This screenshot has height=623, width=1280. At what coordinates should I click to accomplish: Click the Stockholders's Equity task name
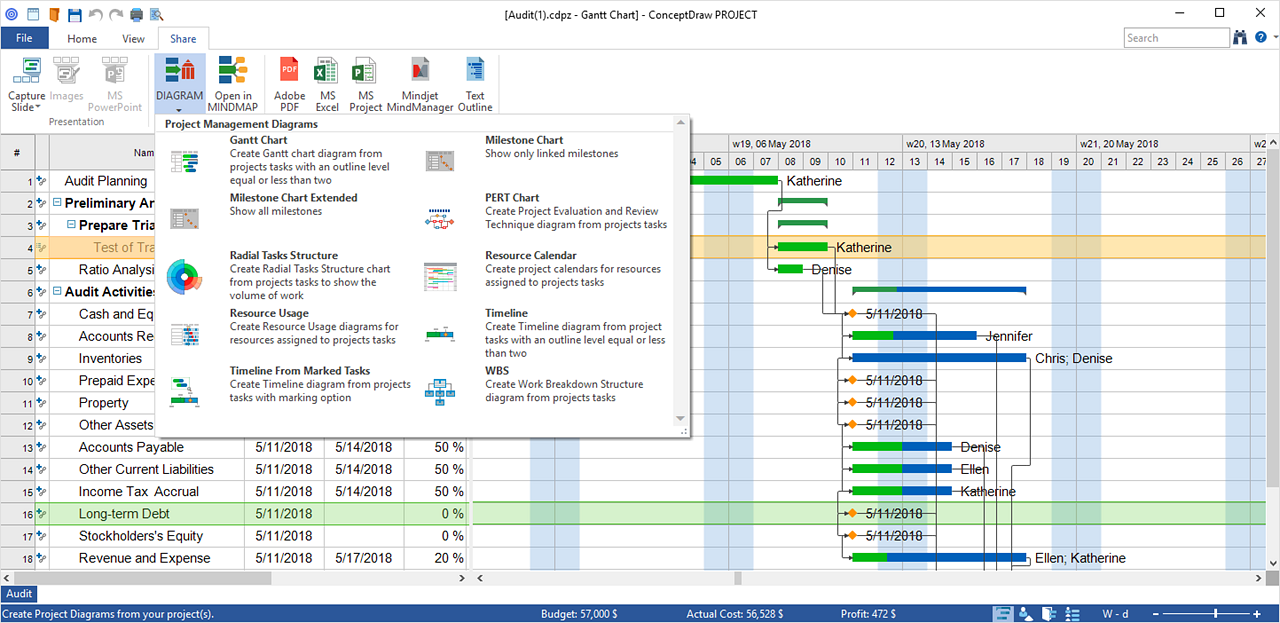pyautogui.click(x=141, y=536)
